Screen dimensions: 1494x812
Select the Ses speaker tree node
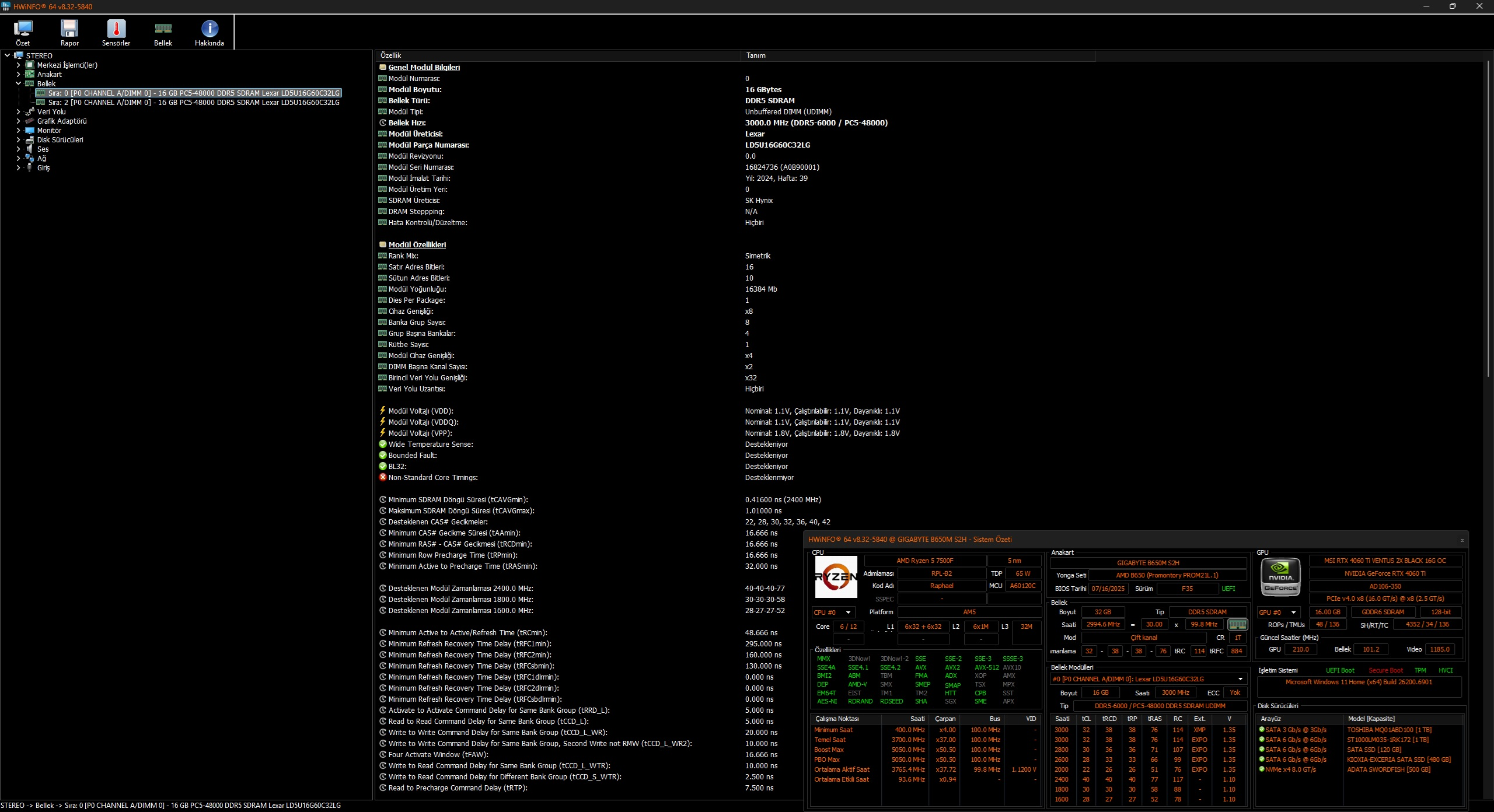43,149
